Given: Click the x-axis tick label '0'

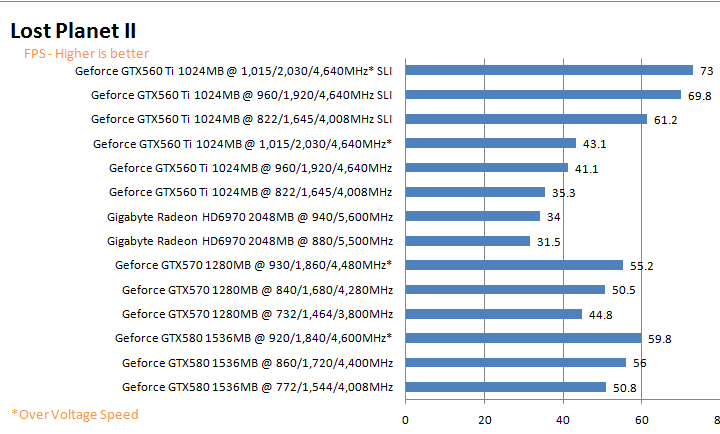Looking at the screenshot, I should coord(405,420).
